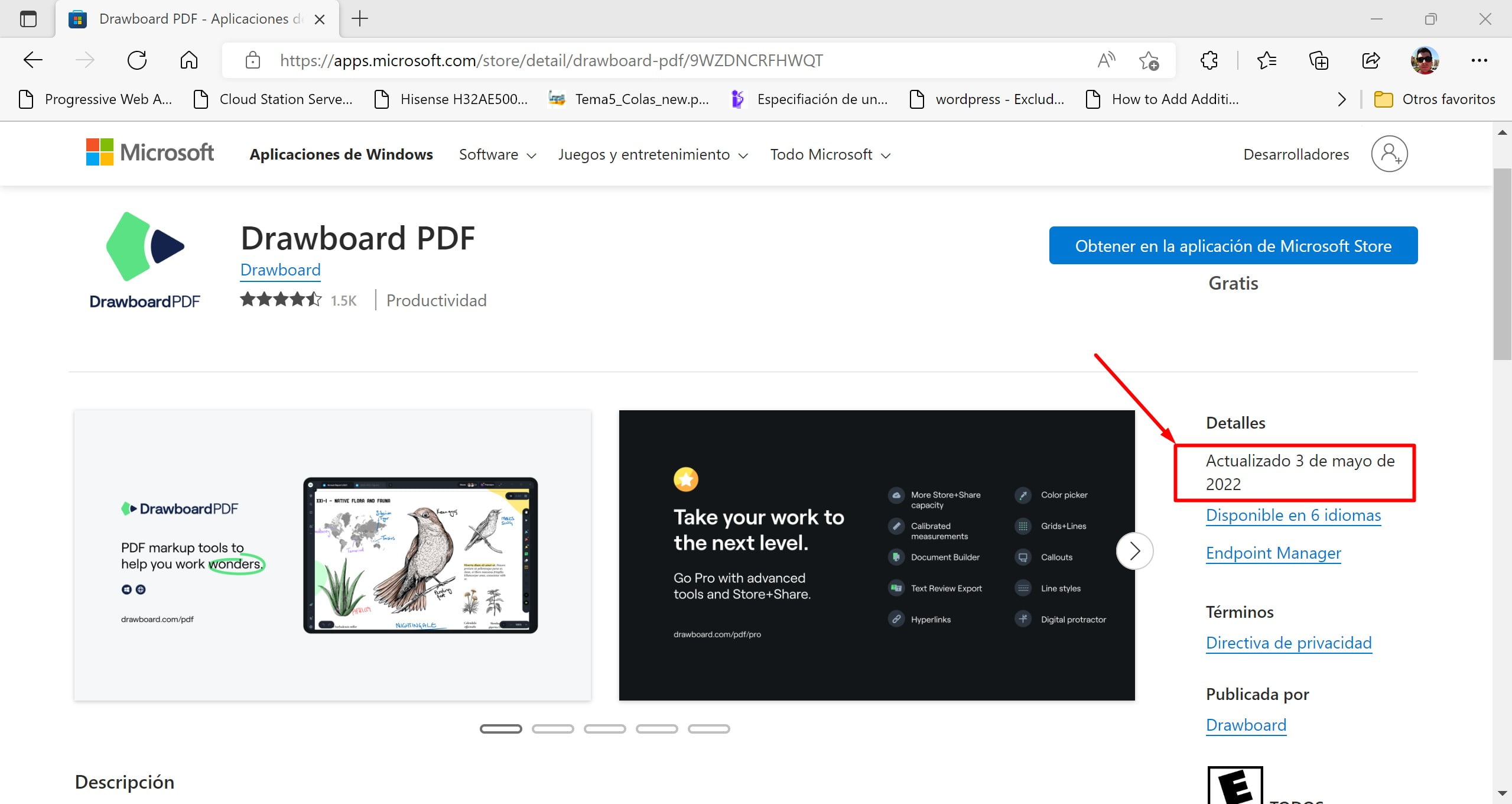Click the Share page icon

click(x=1371, y=60)
